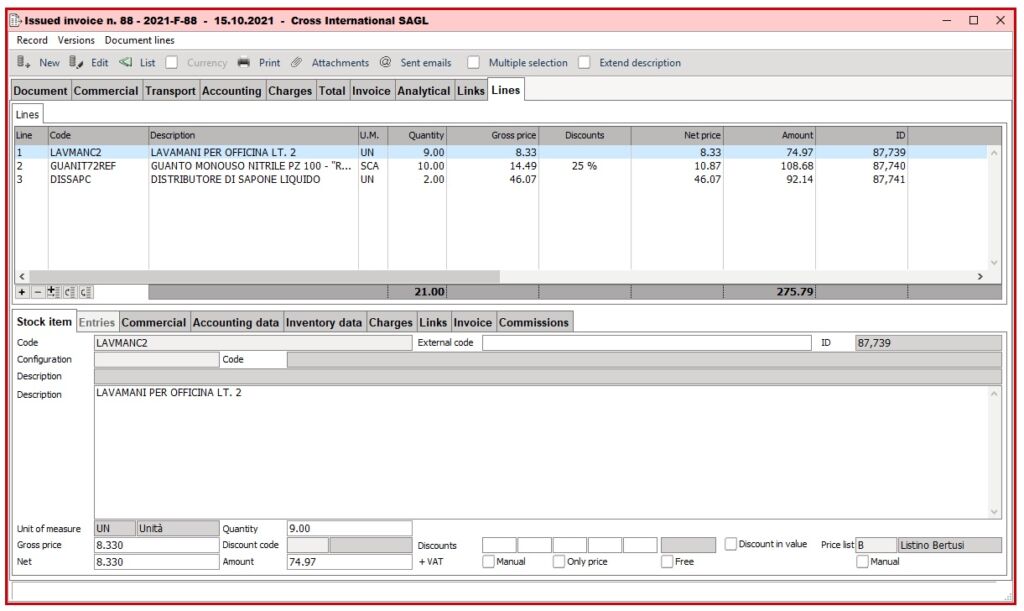Open the Inventory data tab
1024x611 pixels.
324,322
